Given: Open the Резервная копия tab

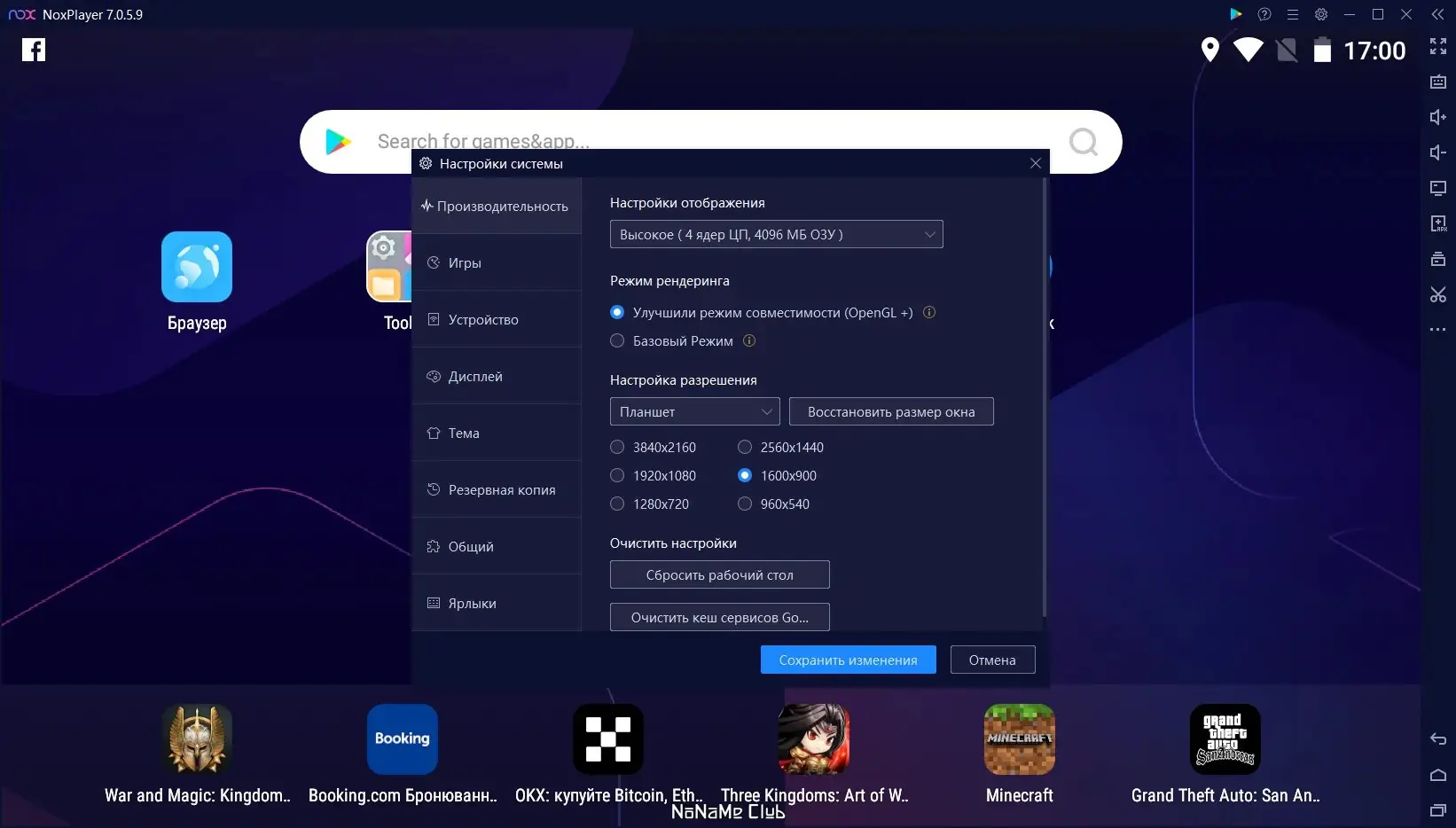Looking at the screenshot, I should click(497, 489).
